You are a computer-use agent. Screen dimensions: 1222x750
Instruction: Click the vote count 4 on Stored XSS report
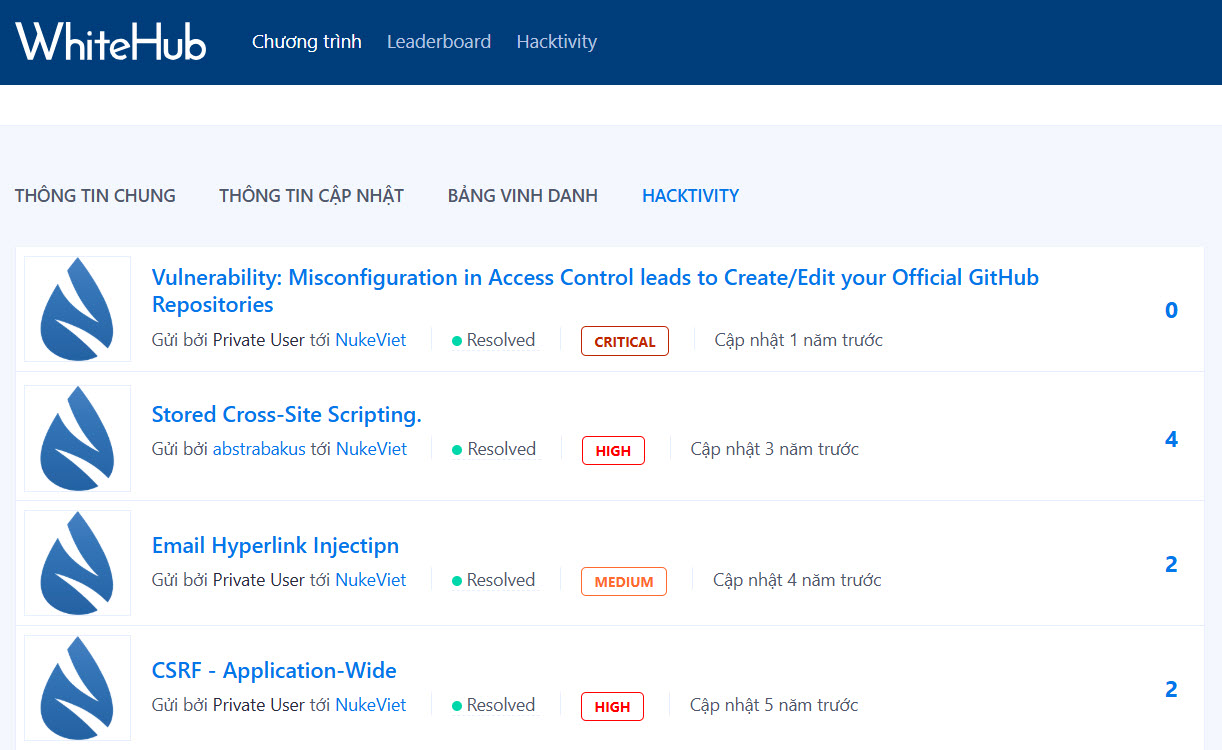[1172, 439]
